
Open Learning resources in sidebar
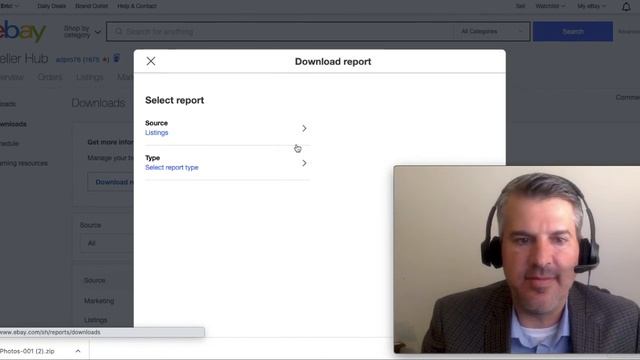pos(24,163)
